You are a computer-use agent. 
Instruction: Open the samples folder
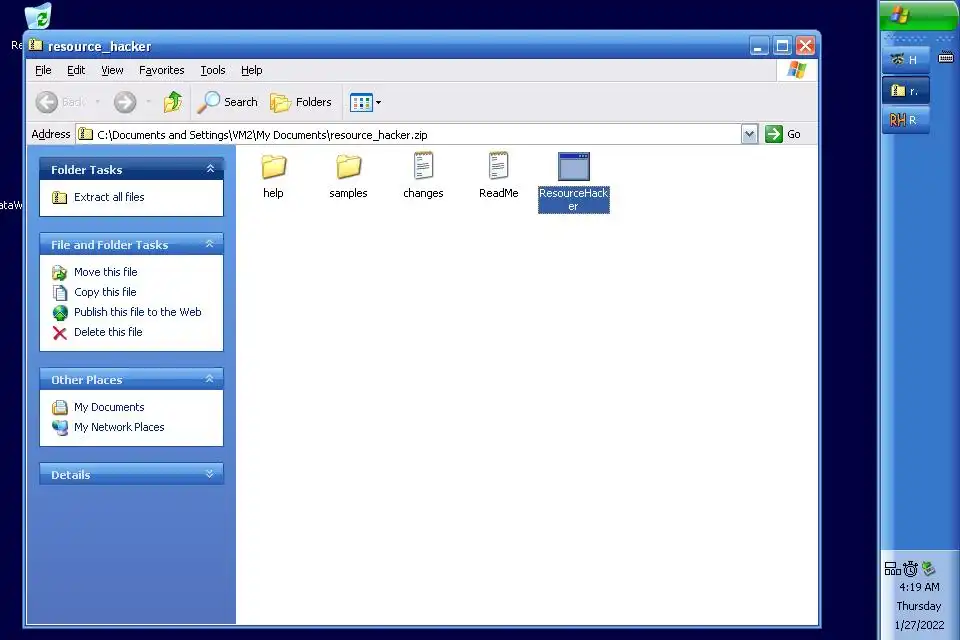[348, 176]
